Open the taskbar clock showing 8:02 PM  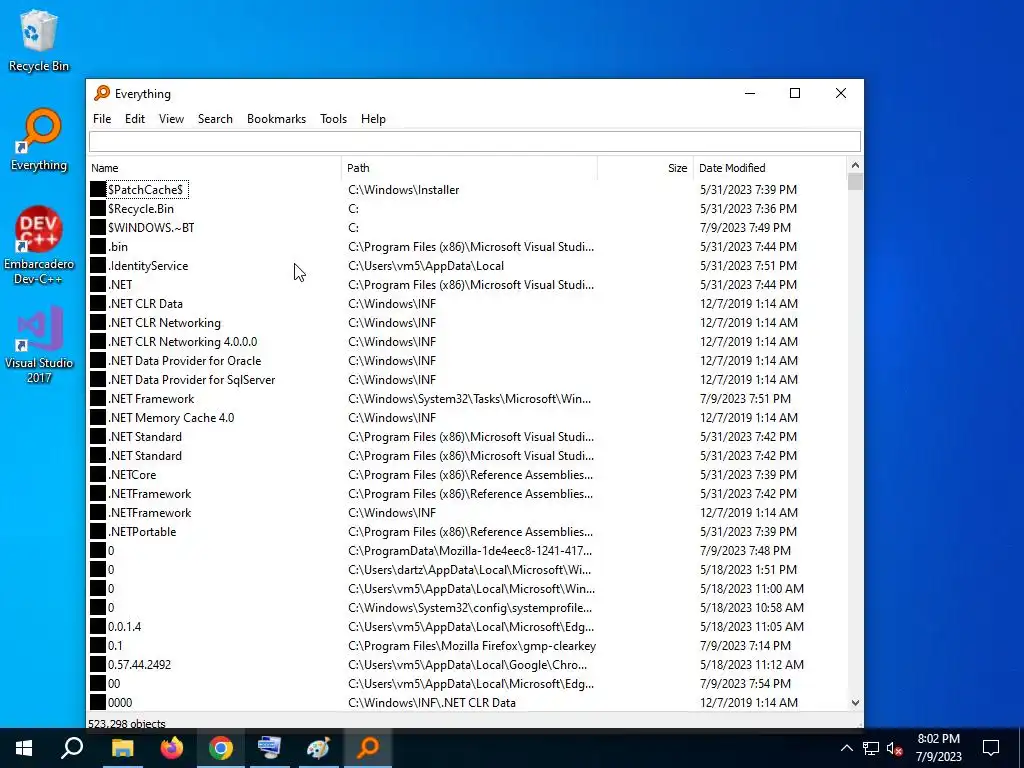[x=938, y=748]
